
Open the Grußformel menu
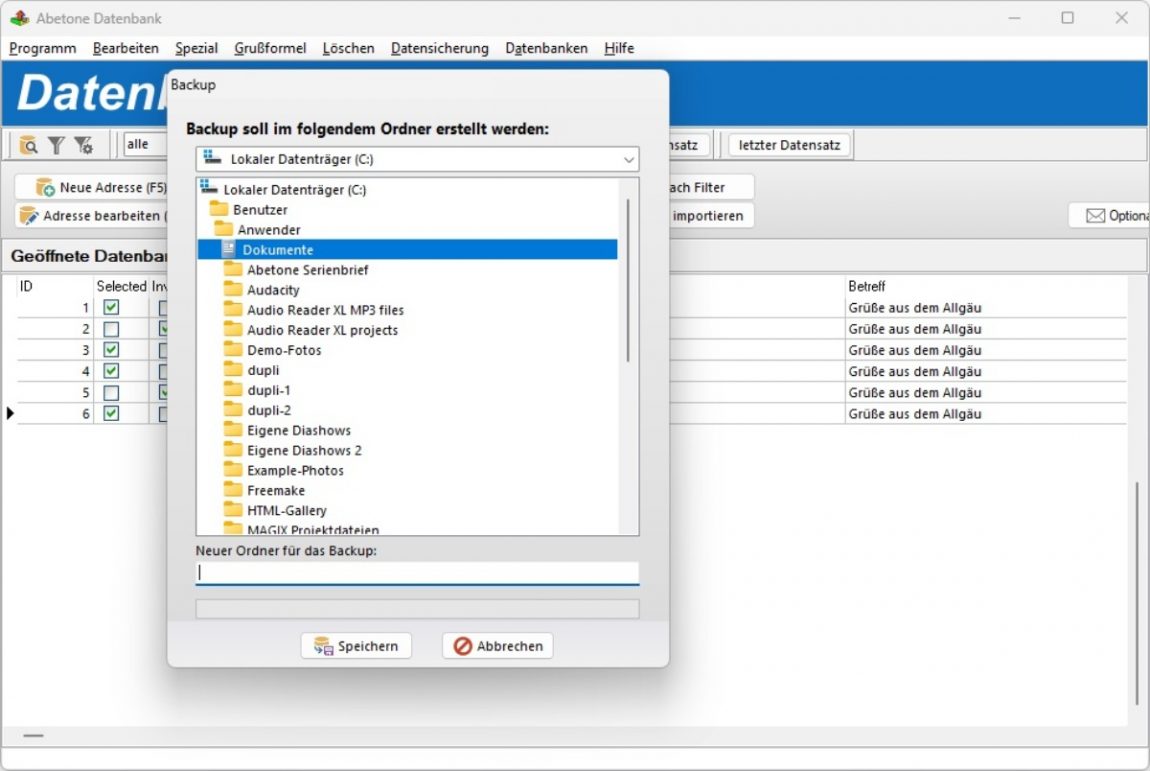click(x=270, y=48)
